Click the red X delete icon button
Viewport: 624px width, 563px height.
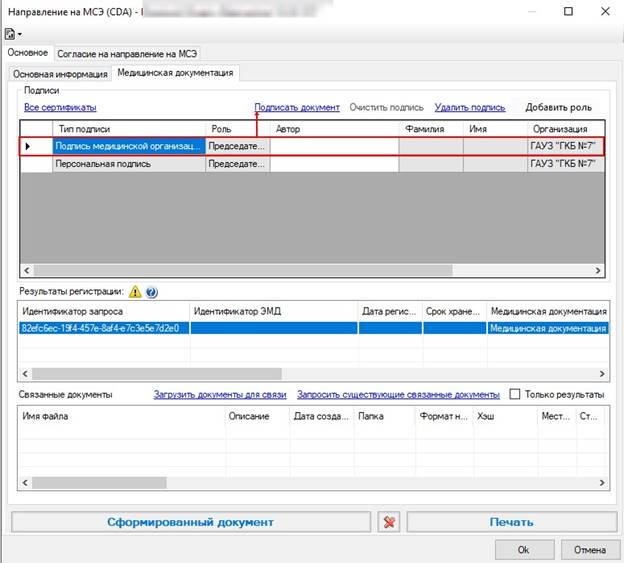click(388, 522)
